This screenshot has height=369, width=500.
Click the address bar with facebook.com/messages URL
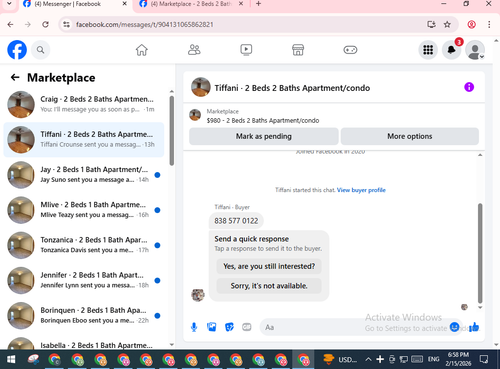(144, 25)
